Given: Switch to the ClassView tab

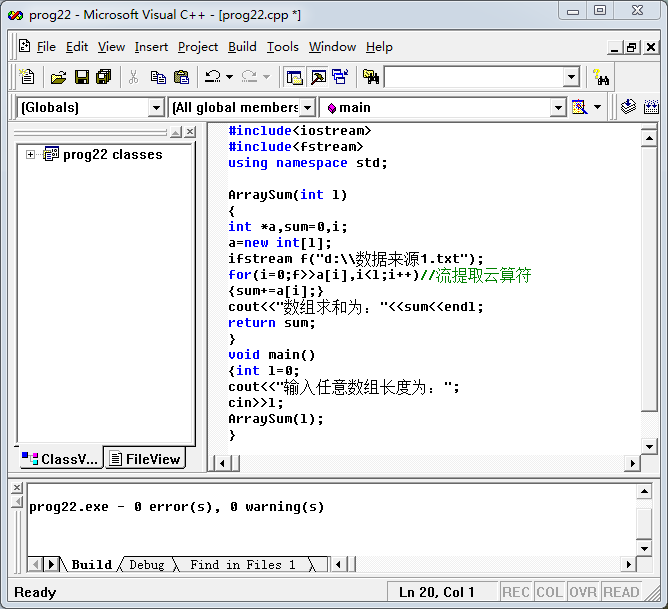Looking at the screenshot, I should 60,459.
